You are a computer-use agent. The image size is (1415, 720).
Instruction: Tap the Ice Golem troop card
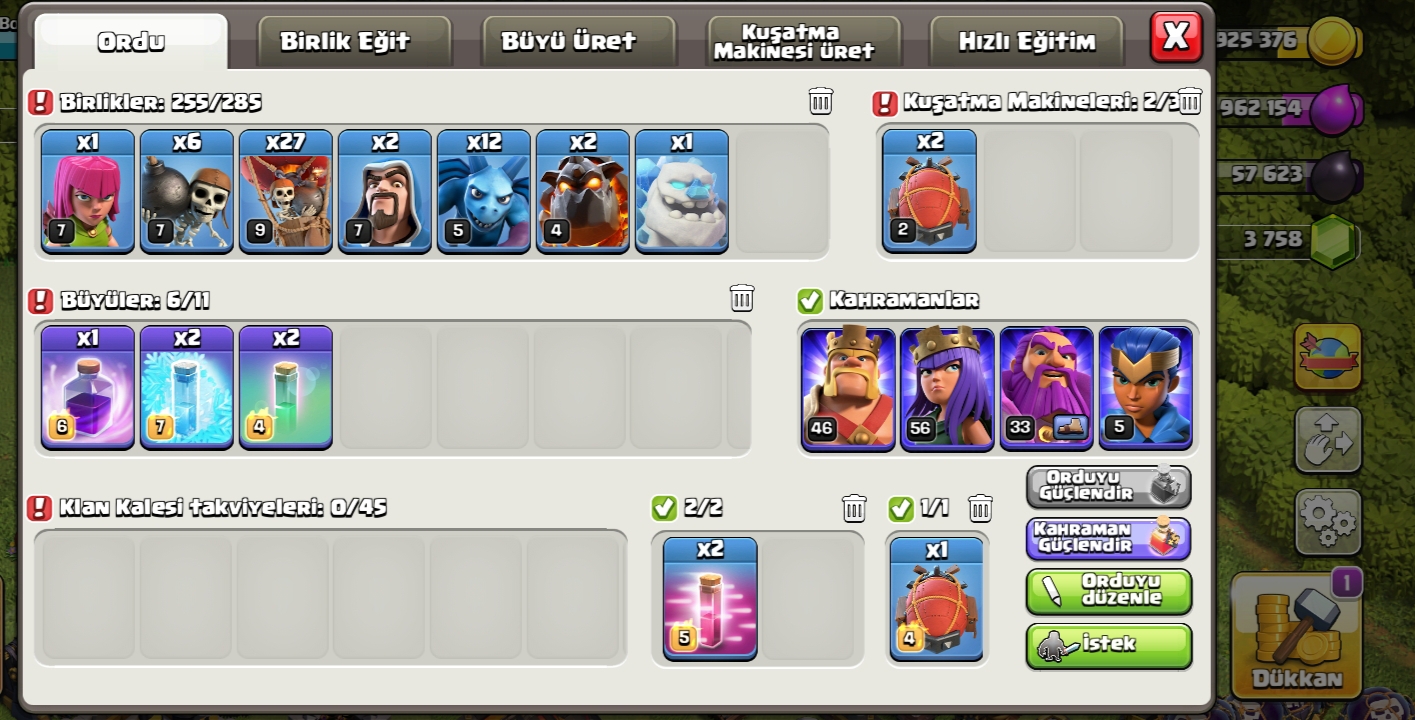681,190
